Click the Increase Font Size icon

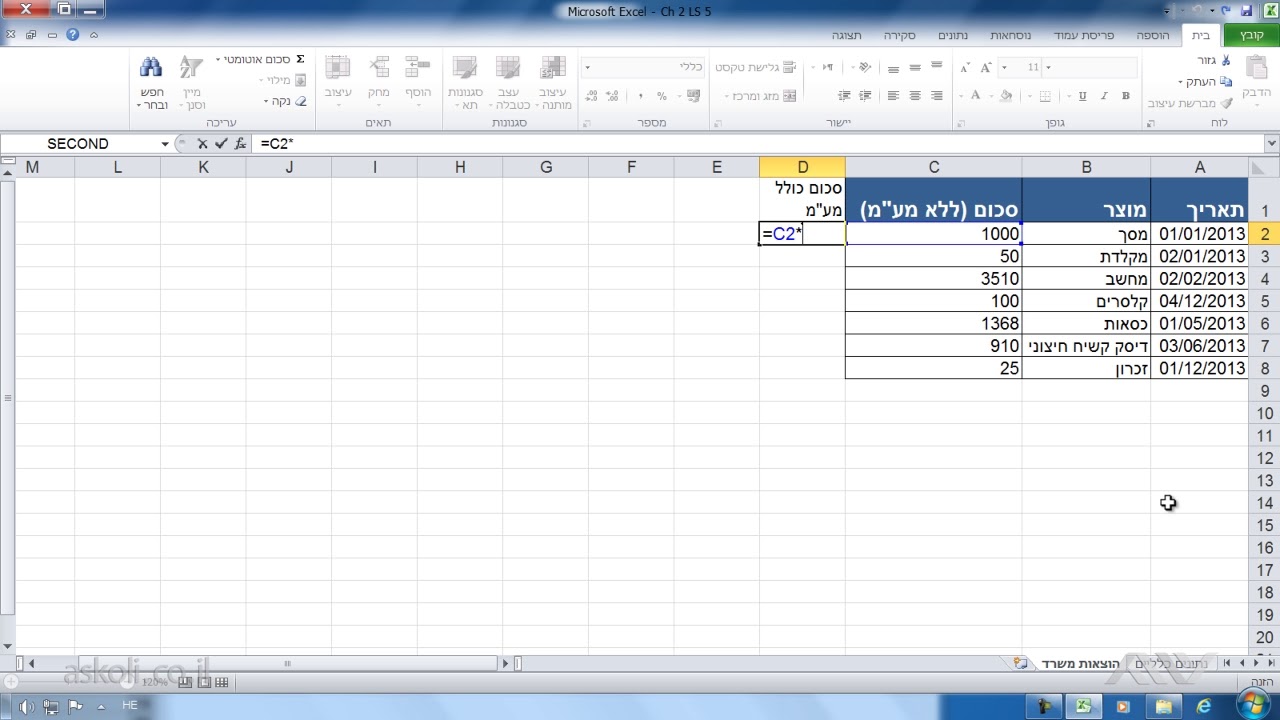986,68
